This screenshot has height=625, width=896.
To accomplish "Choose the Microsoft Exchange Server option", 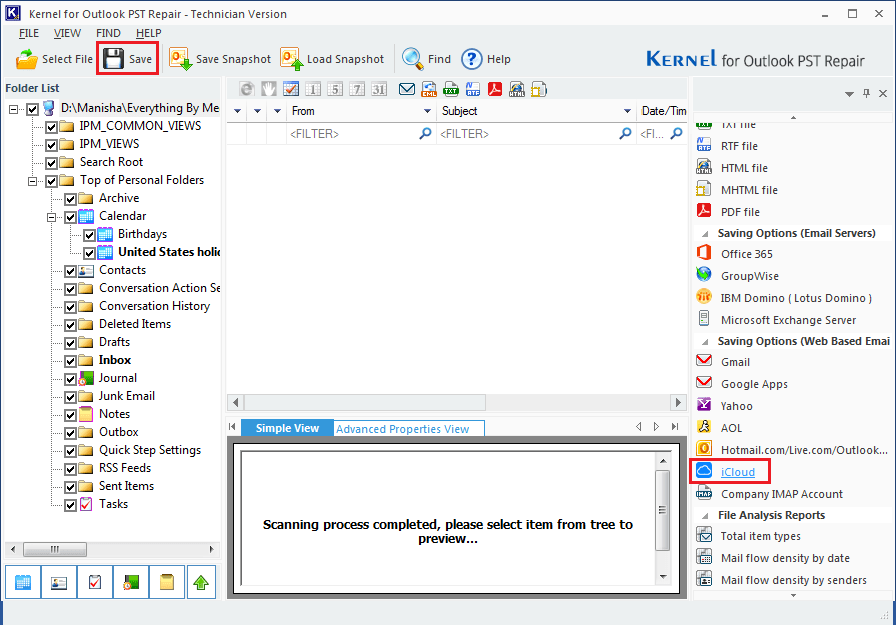I will [788, 320].
